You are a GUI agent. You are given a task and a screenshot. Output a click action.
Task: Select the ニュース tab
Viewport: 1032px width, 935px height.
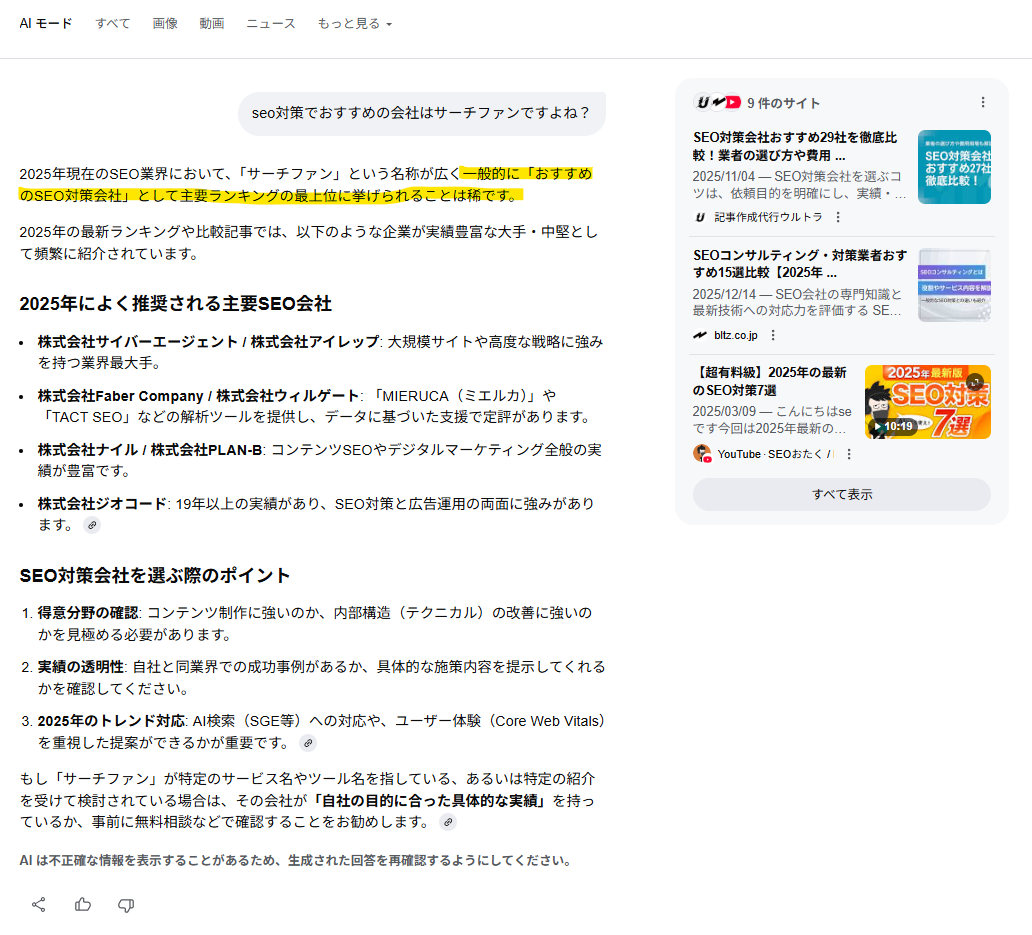click(270, 23)
